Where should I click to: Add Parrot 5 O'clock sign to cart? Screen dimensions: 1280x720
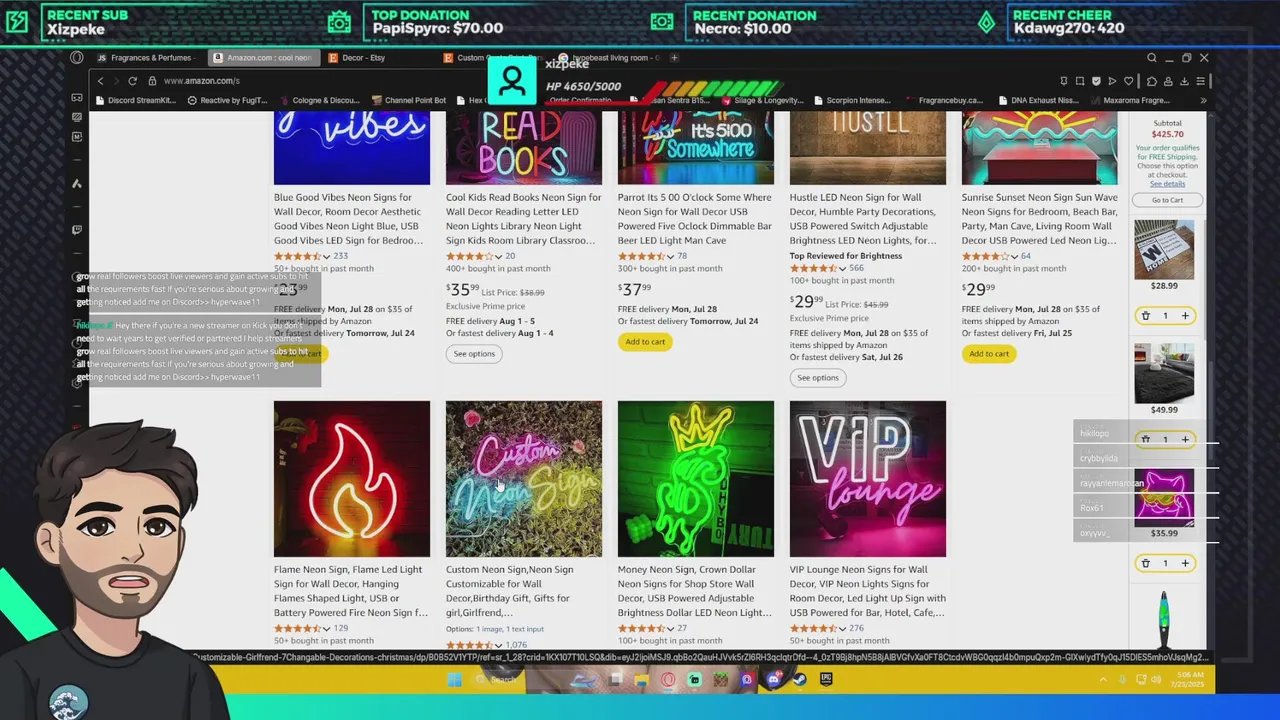(645, 342)
